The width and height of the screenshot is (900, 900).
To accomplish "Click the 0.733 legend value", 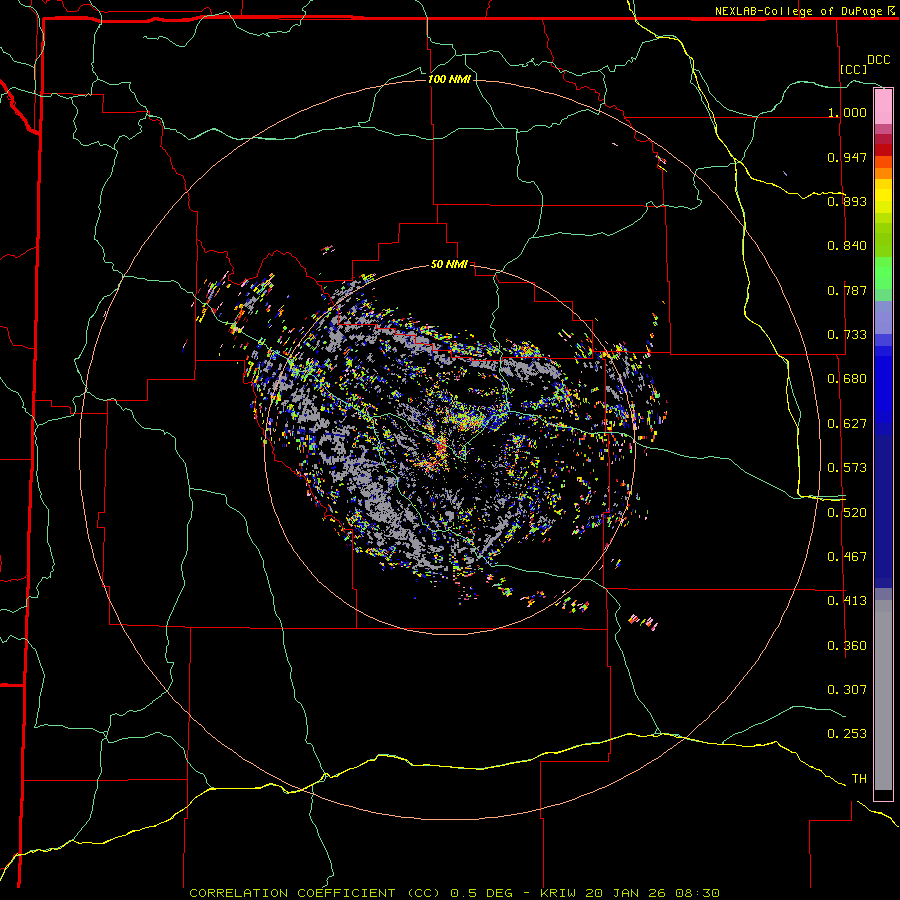I will [x=847, y=335].
